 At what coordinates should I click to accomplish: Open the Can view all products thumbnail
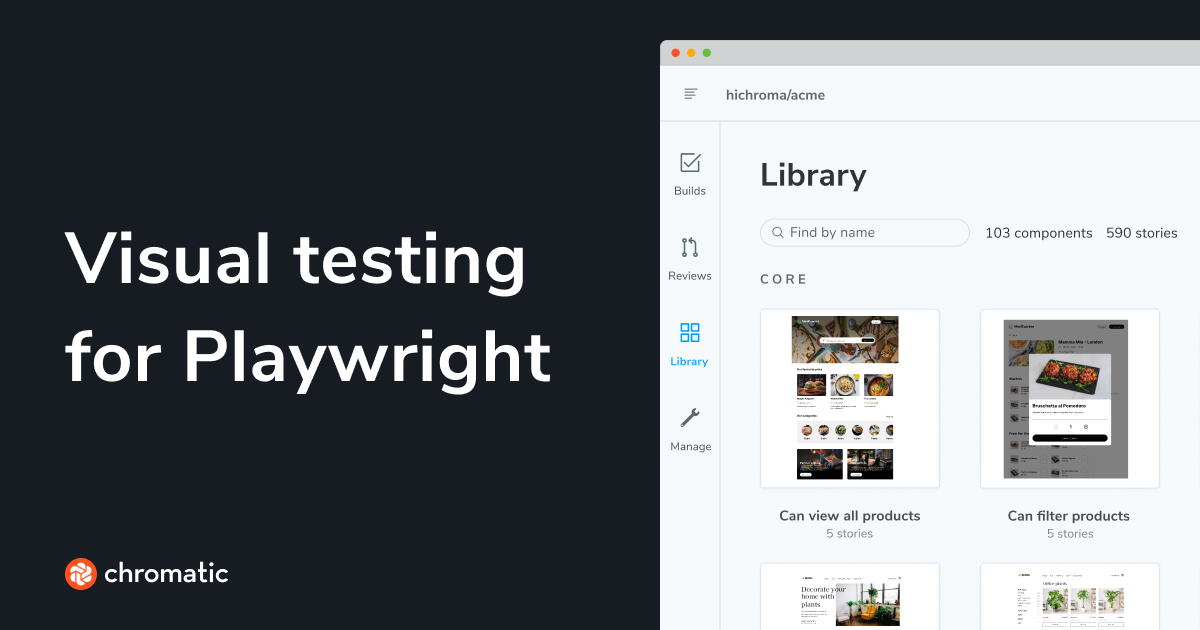[x=849, y=398]
